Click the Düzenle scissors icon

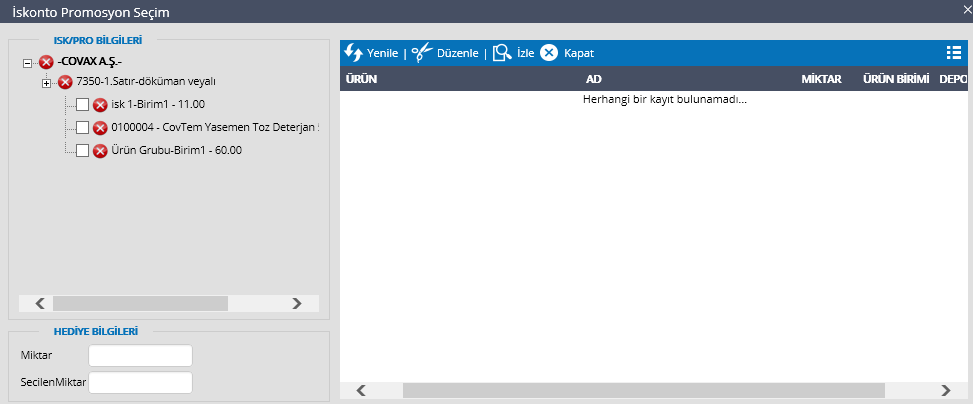point(422,53)
